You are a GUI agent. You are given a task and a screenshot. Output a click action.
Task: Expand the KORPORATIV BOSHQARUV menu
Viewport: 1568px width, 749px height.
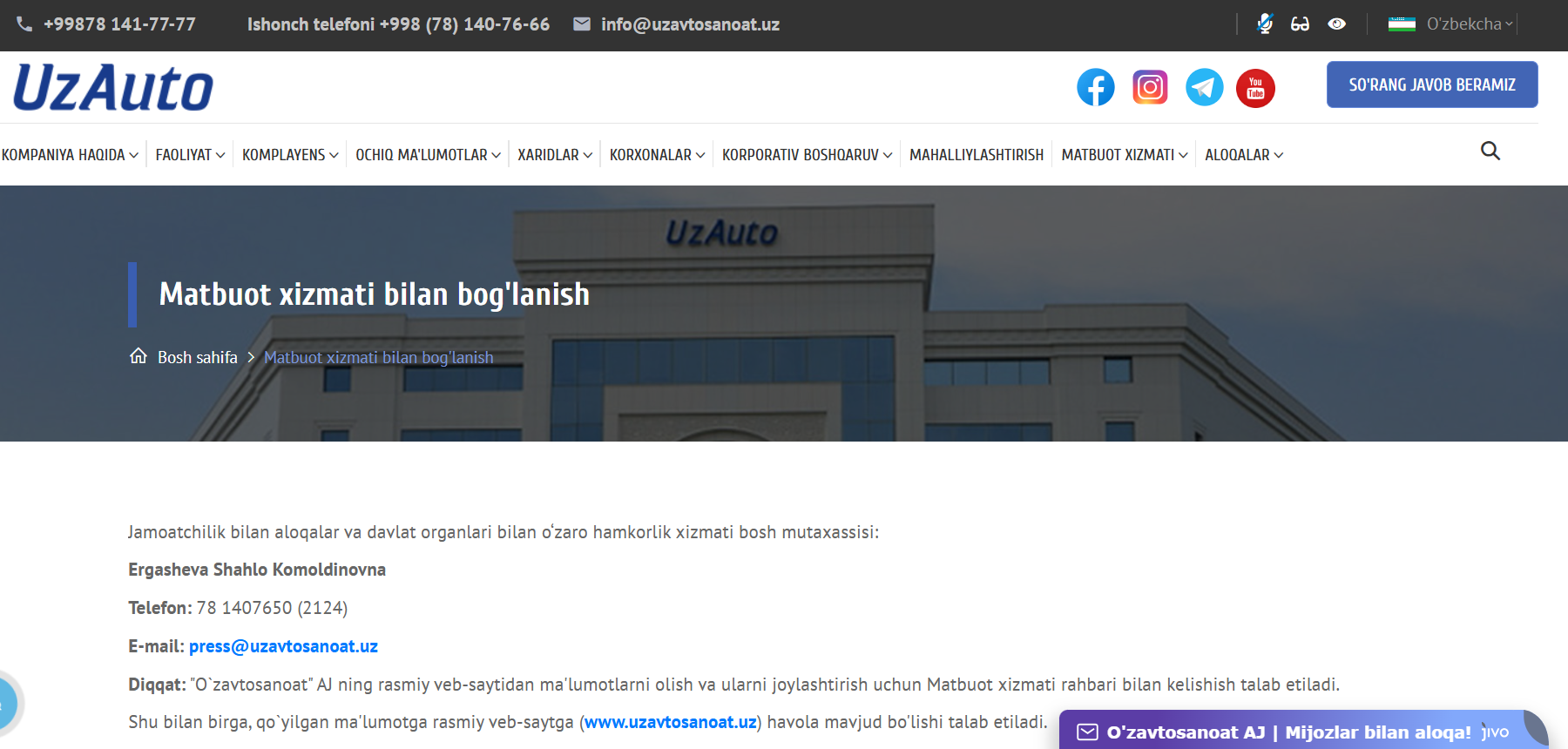point(807,155)
